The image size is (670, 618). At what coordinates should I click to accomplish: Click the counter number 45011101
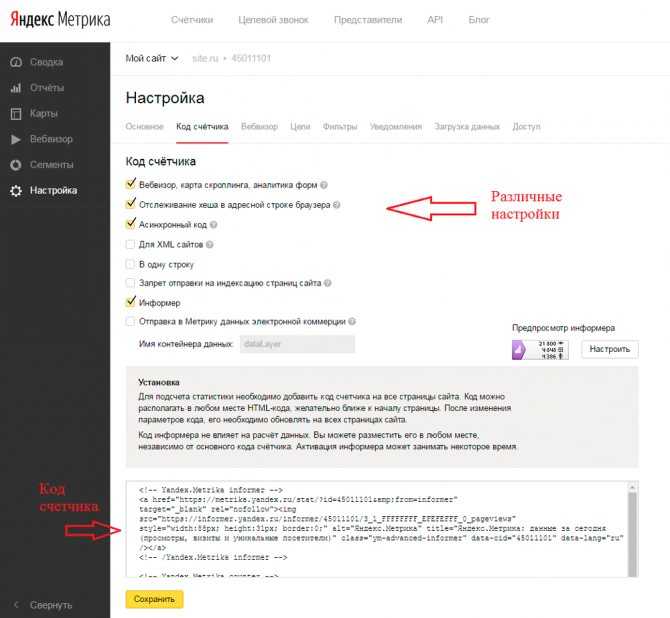click(x=251, y=59)
